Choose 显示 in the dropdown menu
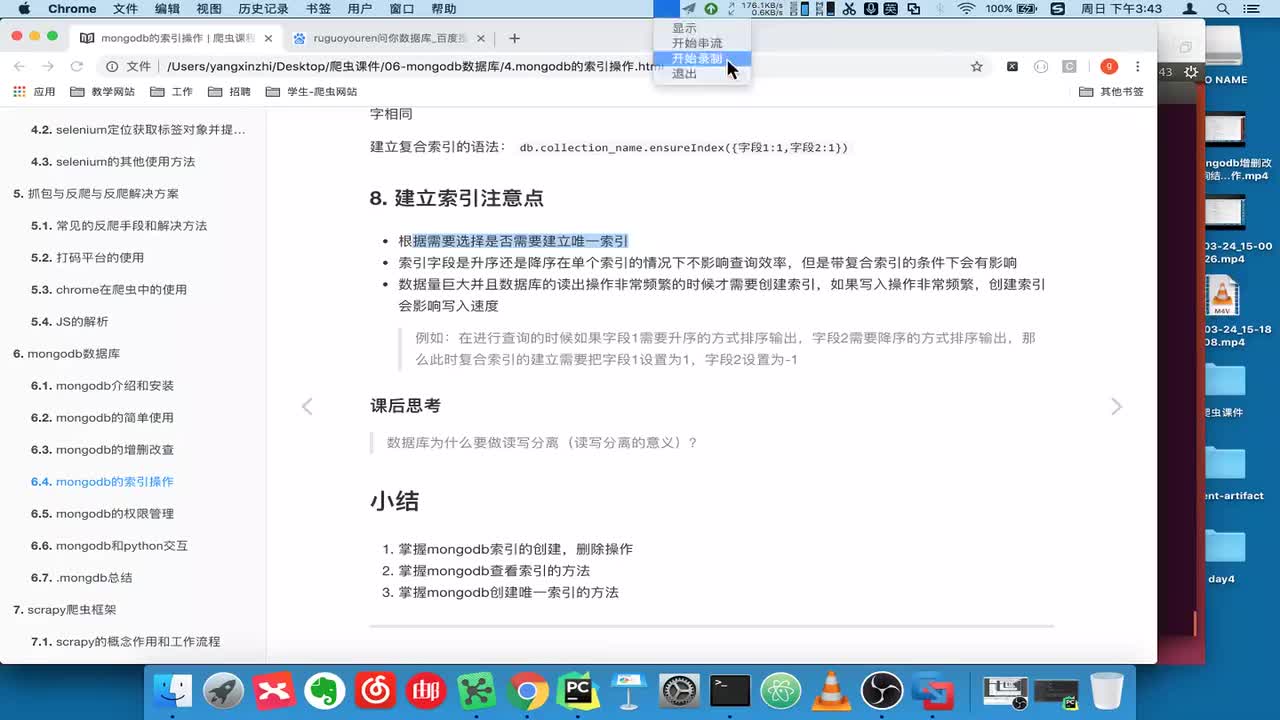This screenshot has width=1280, height=720. (702, 29)
